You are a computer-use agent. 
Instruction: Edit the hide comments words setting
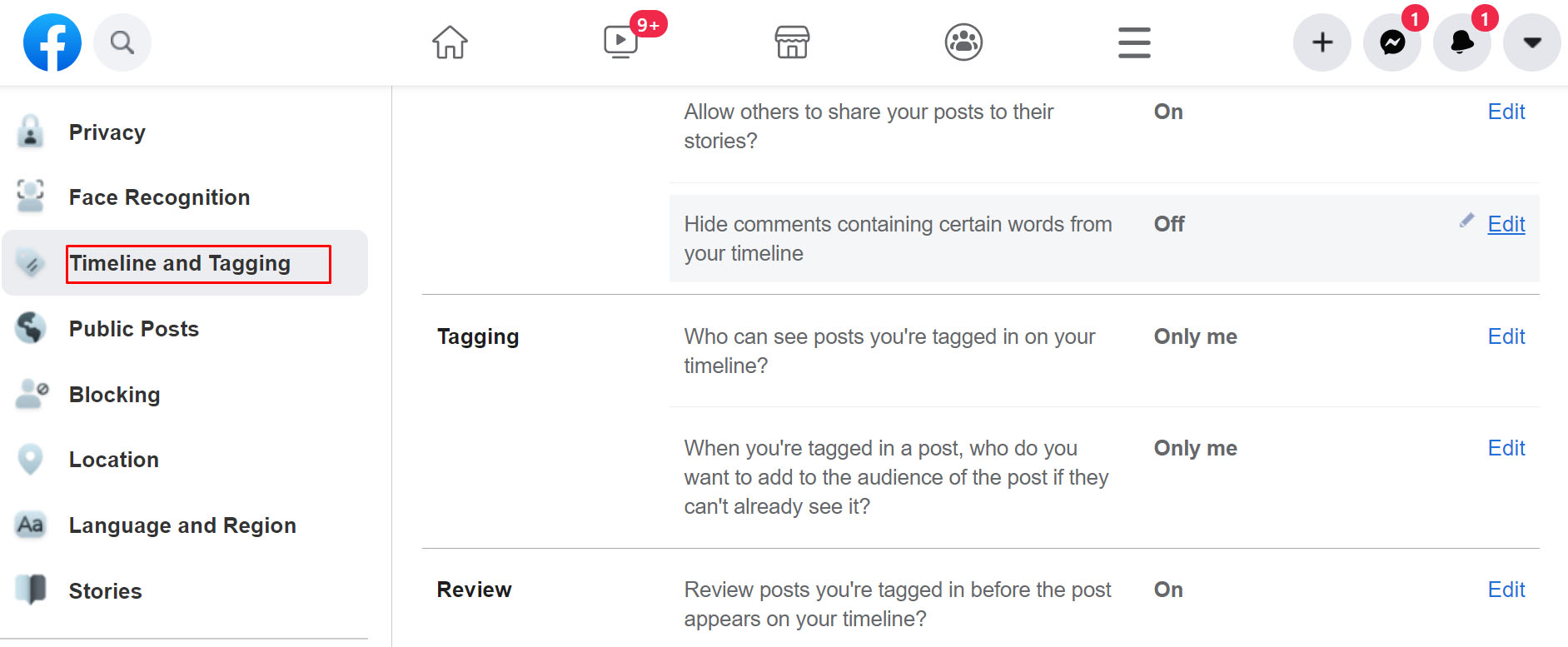(1506, 224)
